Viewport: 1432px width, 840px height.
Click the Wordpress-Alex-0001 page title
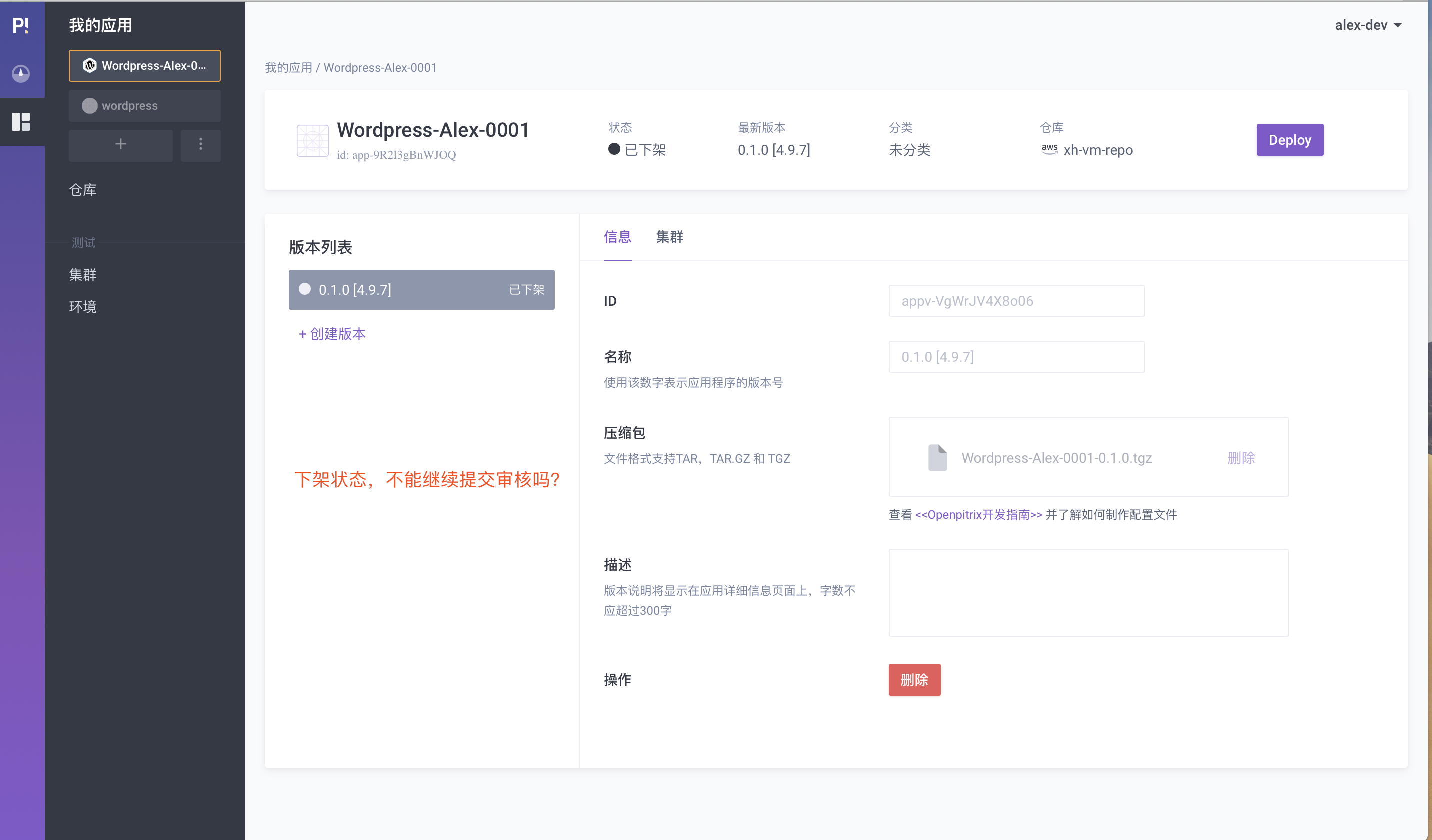tap(433, 130)
